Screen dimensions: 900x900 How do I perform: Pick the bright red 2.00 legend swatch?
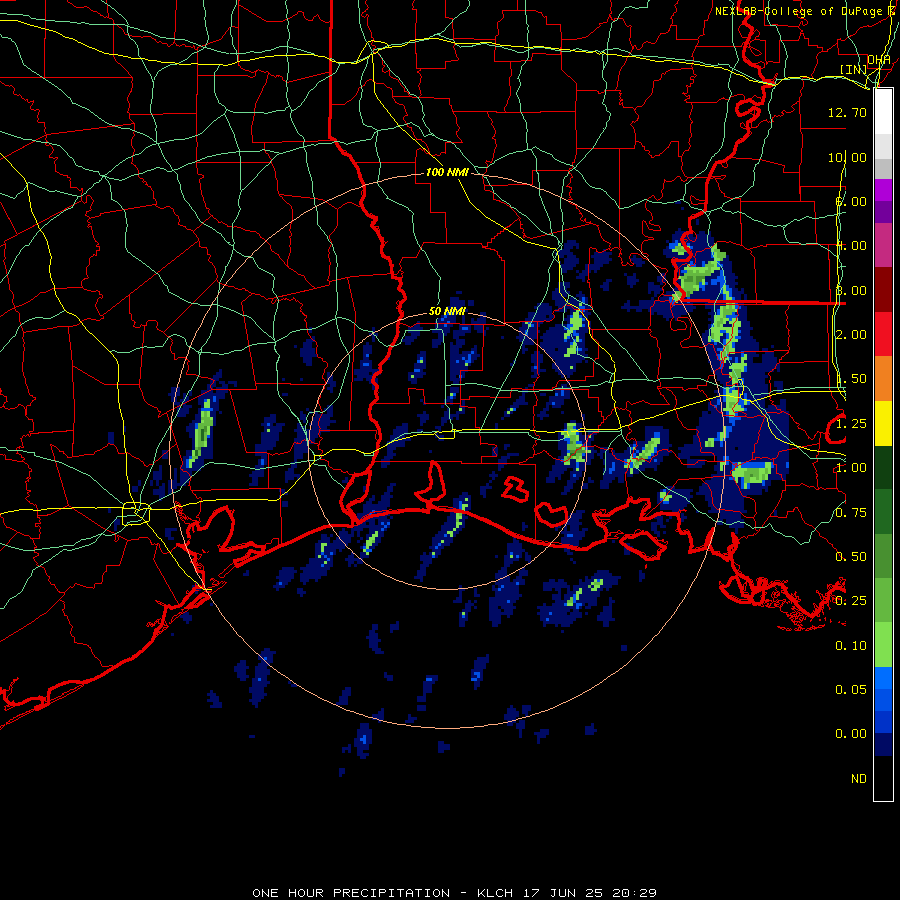pos(883,334)
